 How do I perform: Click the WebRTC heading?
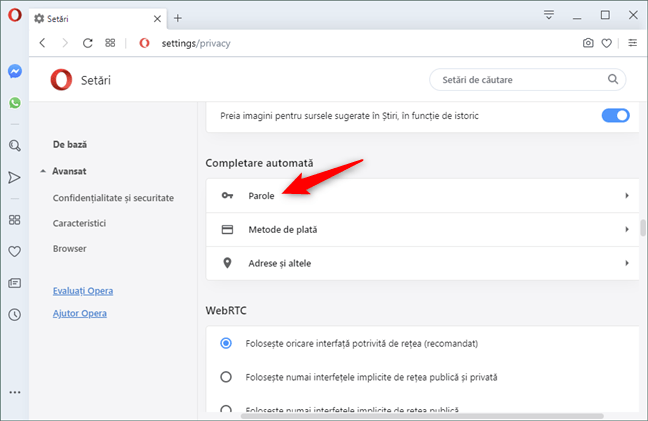pyautogui.click(x=226, y=311)
